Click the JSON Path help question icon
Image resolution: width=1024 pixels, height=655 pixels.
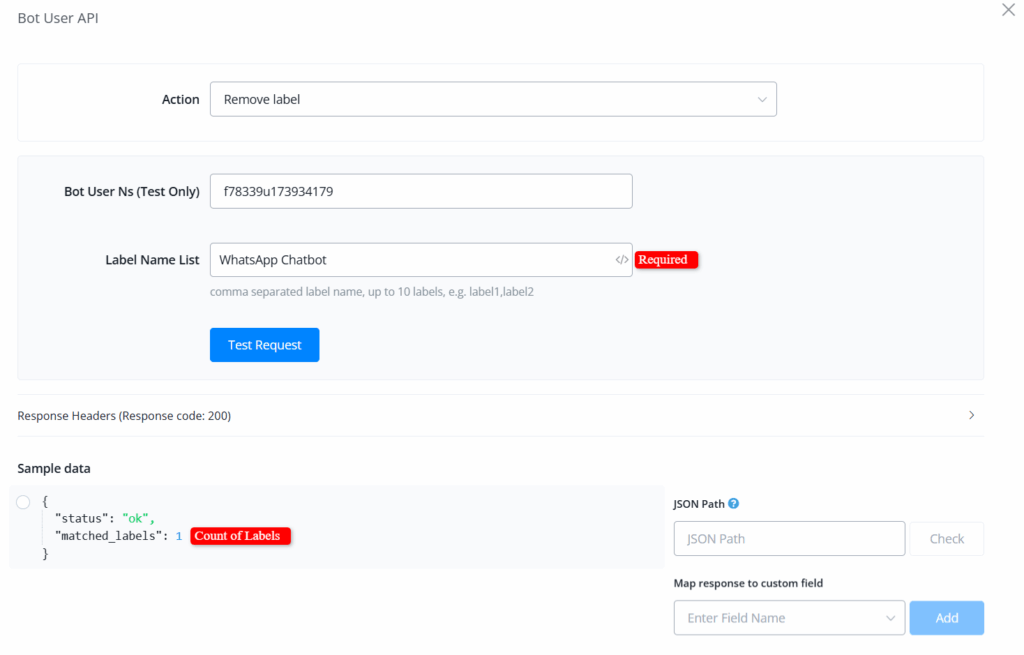(x=734, y=504)
